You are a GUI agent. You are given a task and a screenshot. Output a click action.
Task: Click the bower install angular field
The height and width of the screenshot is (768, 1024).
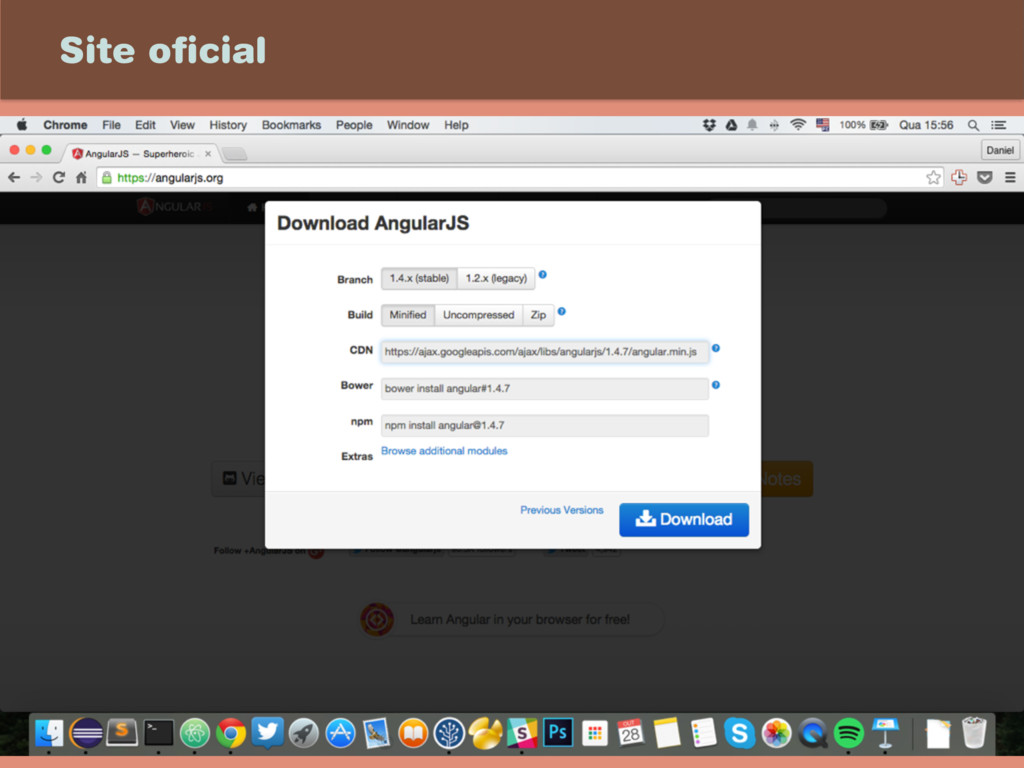click(x=545, y=389)
